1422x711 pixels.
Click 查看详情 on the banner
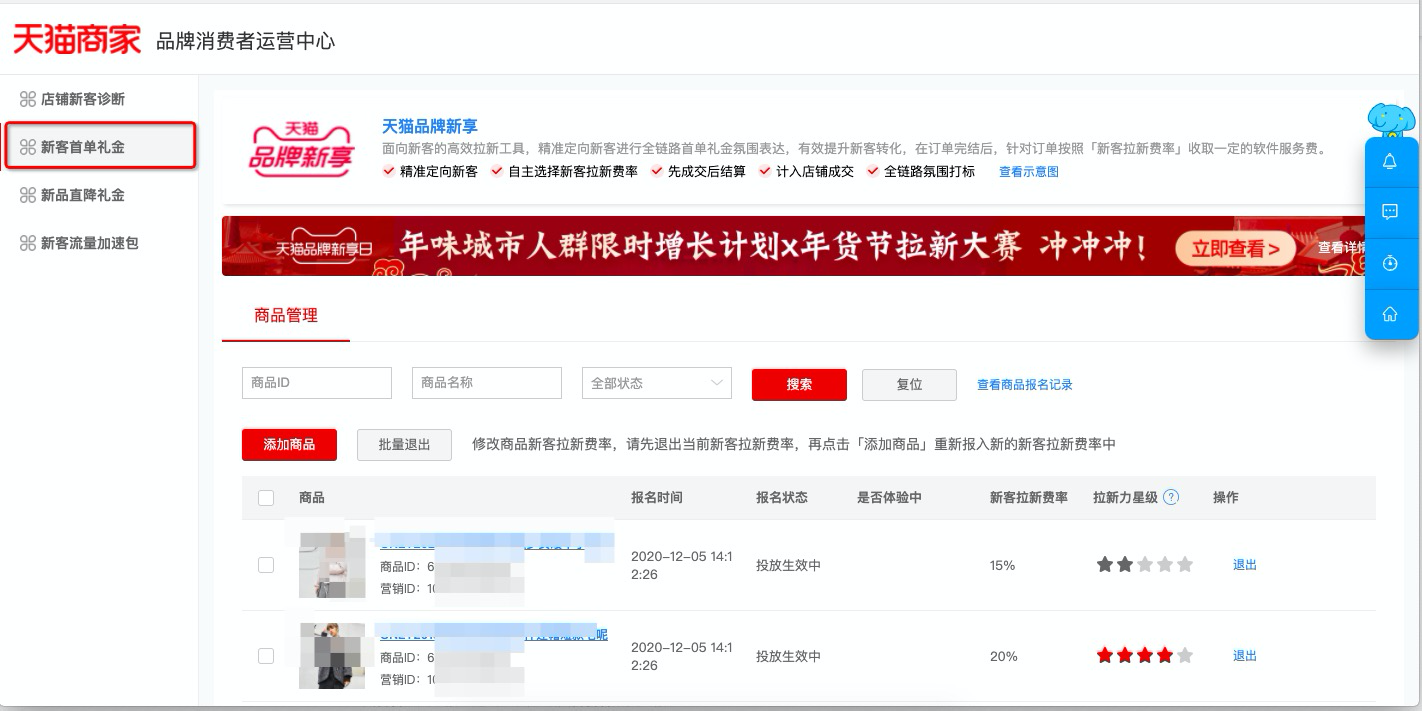pos(1341,248)
